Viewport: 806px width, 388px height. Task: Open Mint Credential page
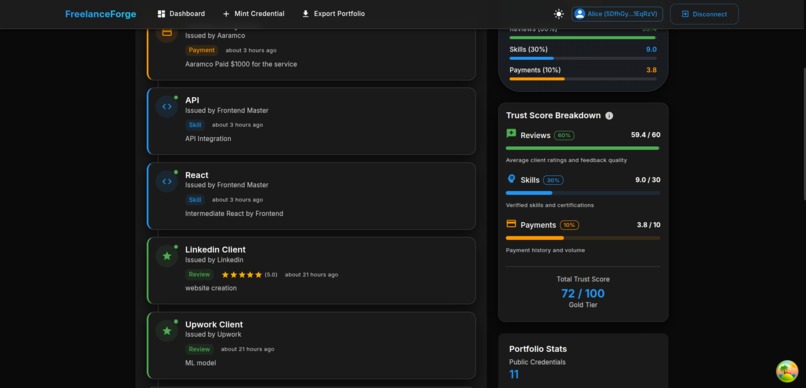[x=253, y=14]
